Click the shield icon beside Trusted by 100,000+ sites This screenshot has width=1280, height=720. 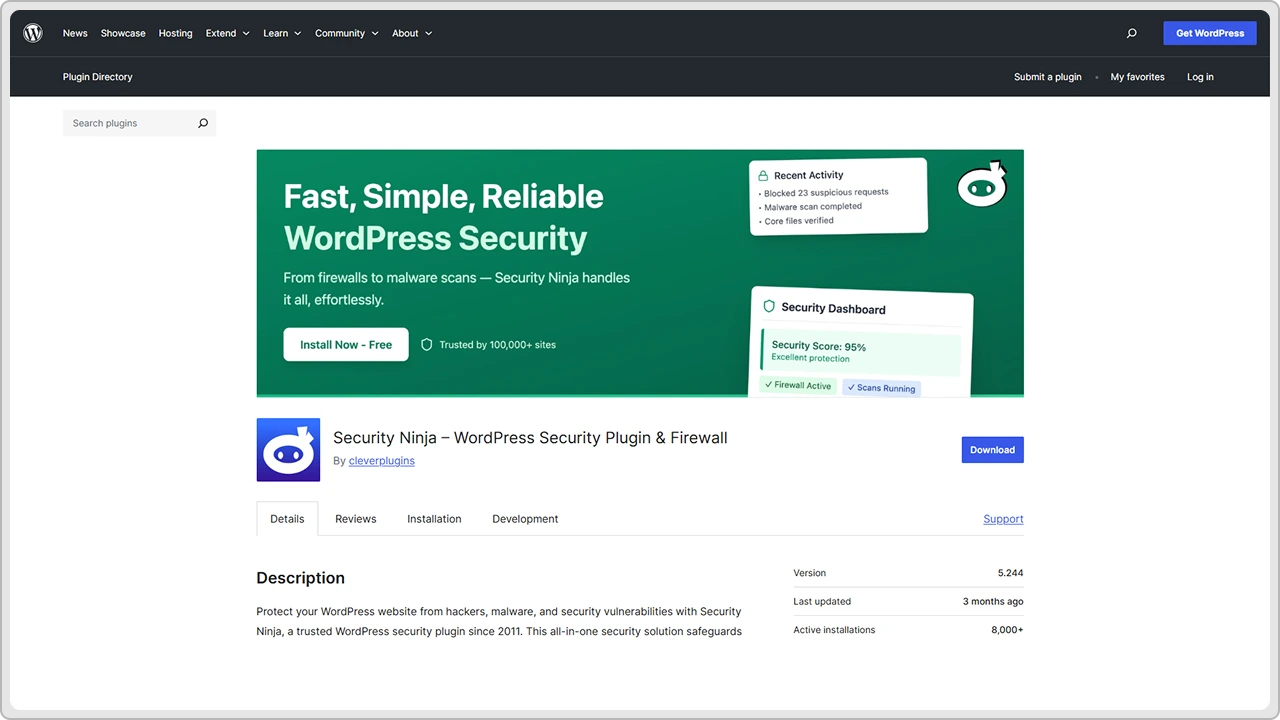[426, 344]
